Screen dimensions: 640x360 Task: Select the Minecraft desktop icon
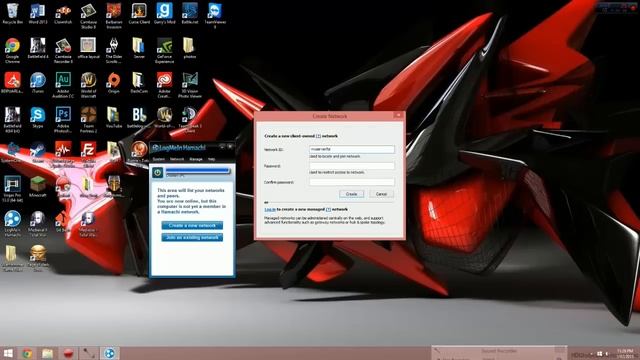[x=38, y=187]
